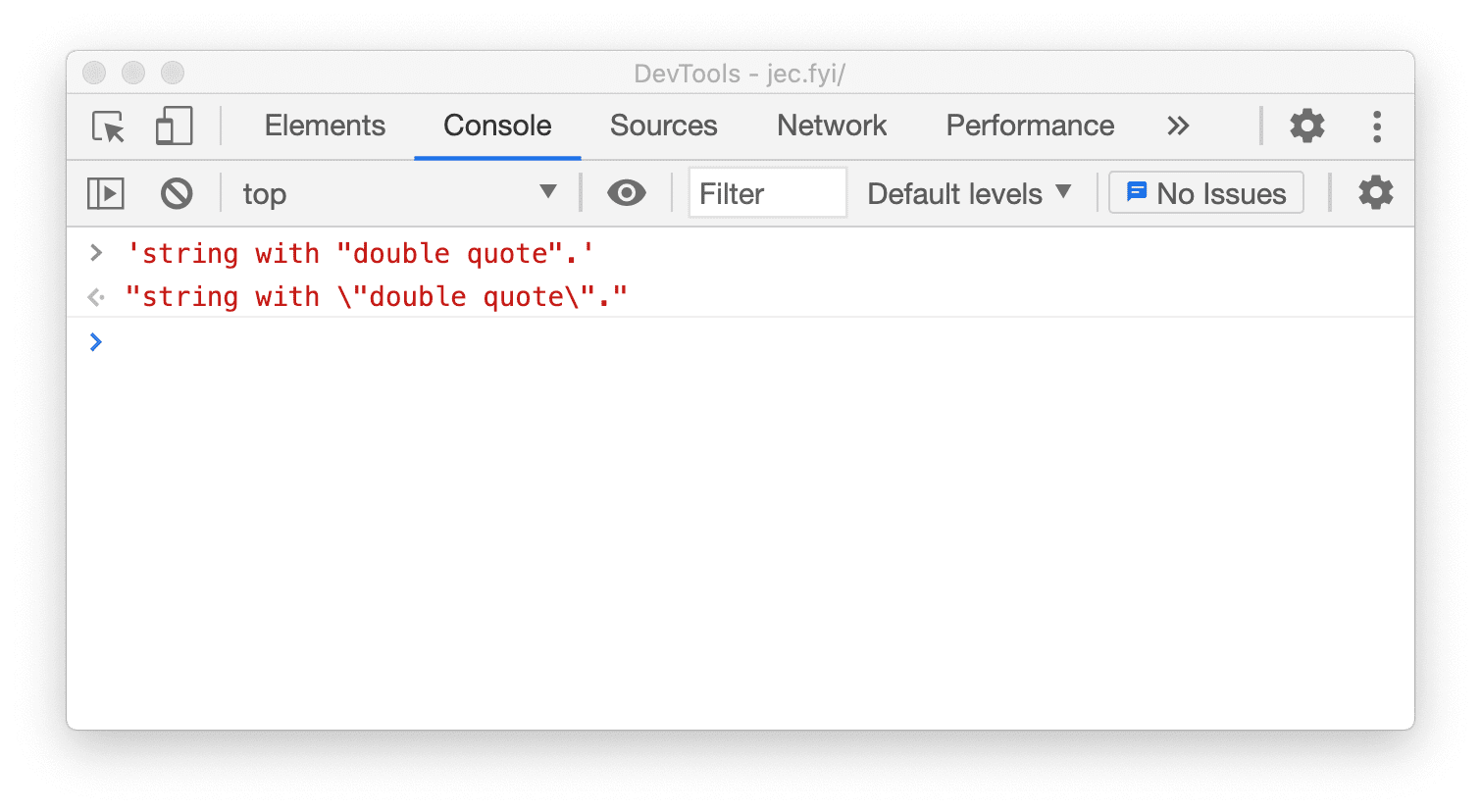This screenshot has height=812, width=1481.
Task: Open the console settings gear
Action: (1375, 193)
